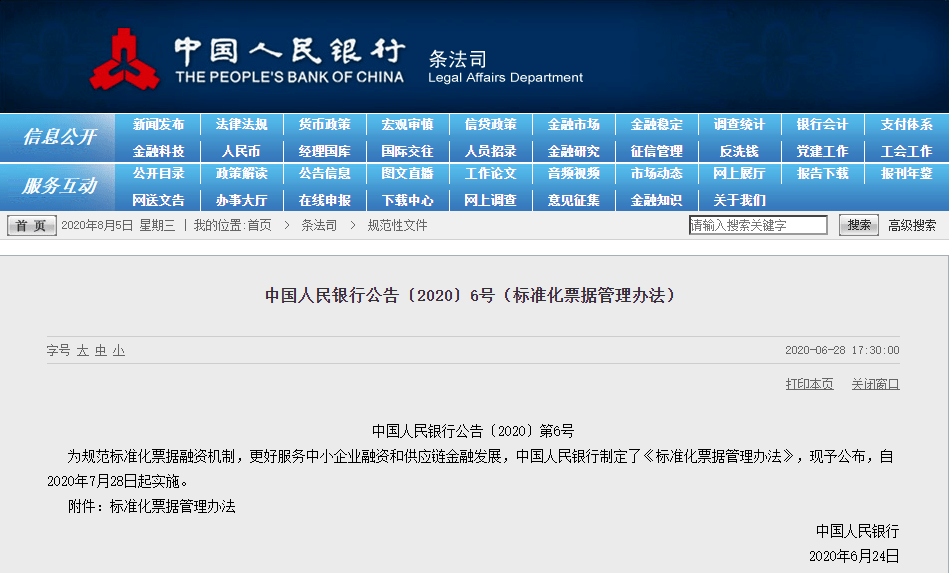This screenshot has height=573, width=949.
Task: Click the 关闭窗口 close window link
Action: (875, 384)
